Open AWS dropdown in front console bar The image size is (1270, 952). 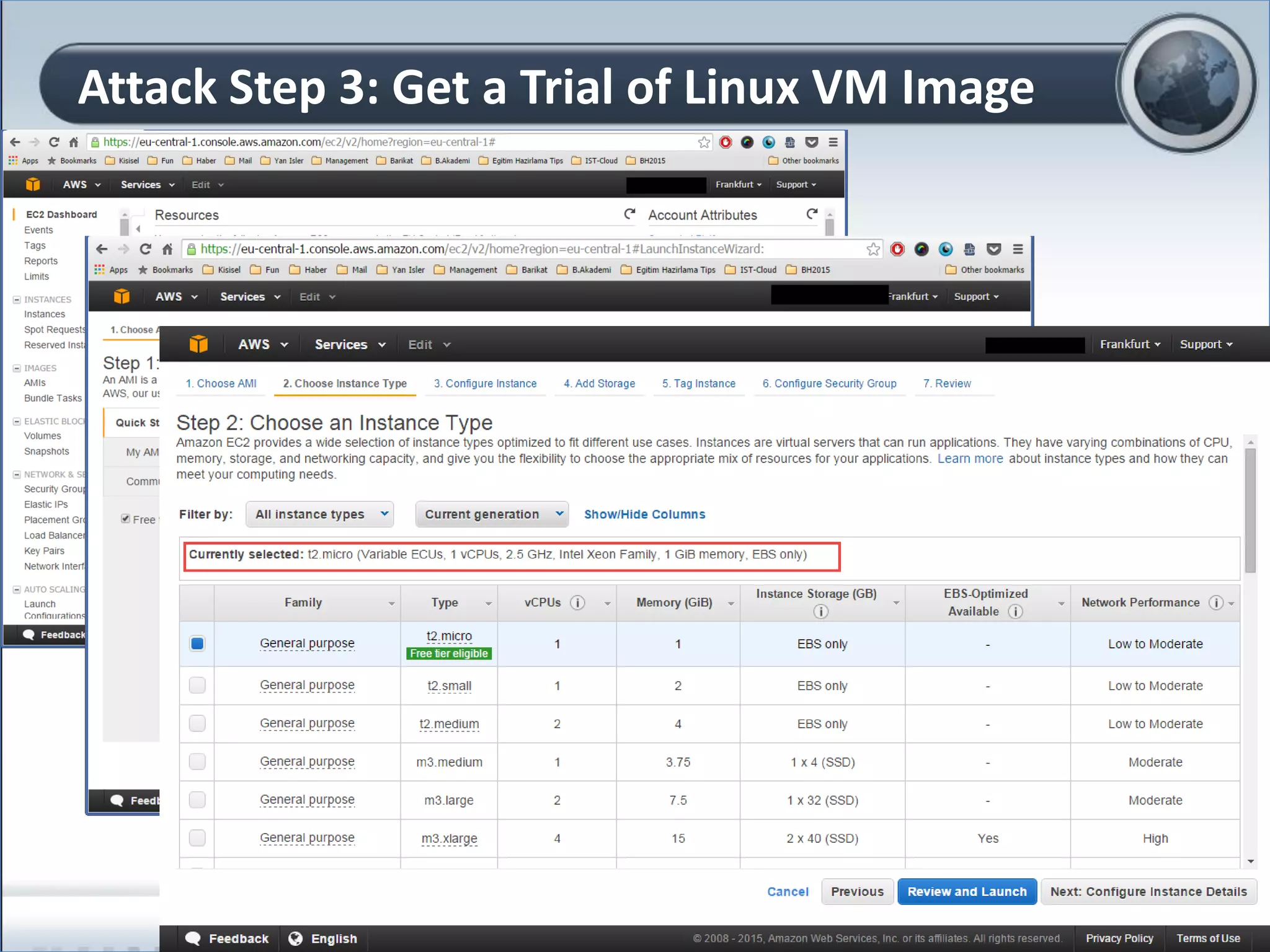pos(263,345)
